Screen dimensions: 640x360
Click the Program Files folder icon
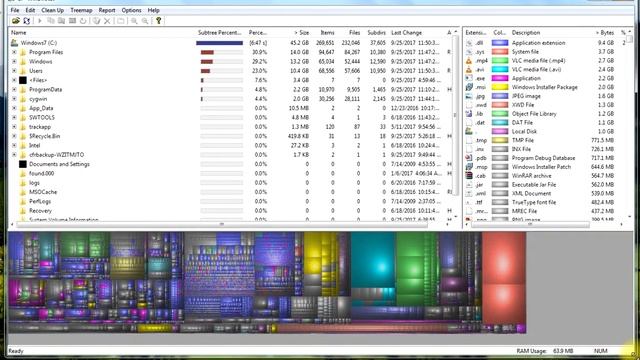(23, 52)
